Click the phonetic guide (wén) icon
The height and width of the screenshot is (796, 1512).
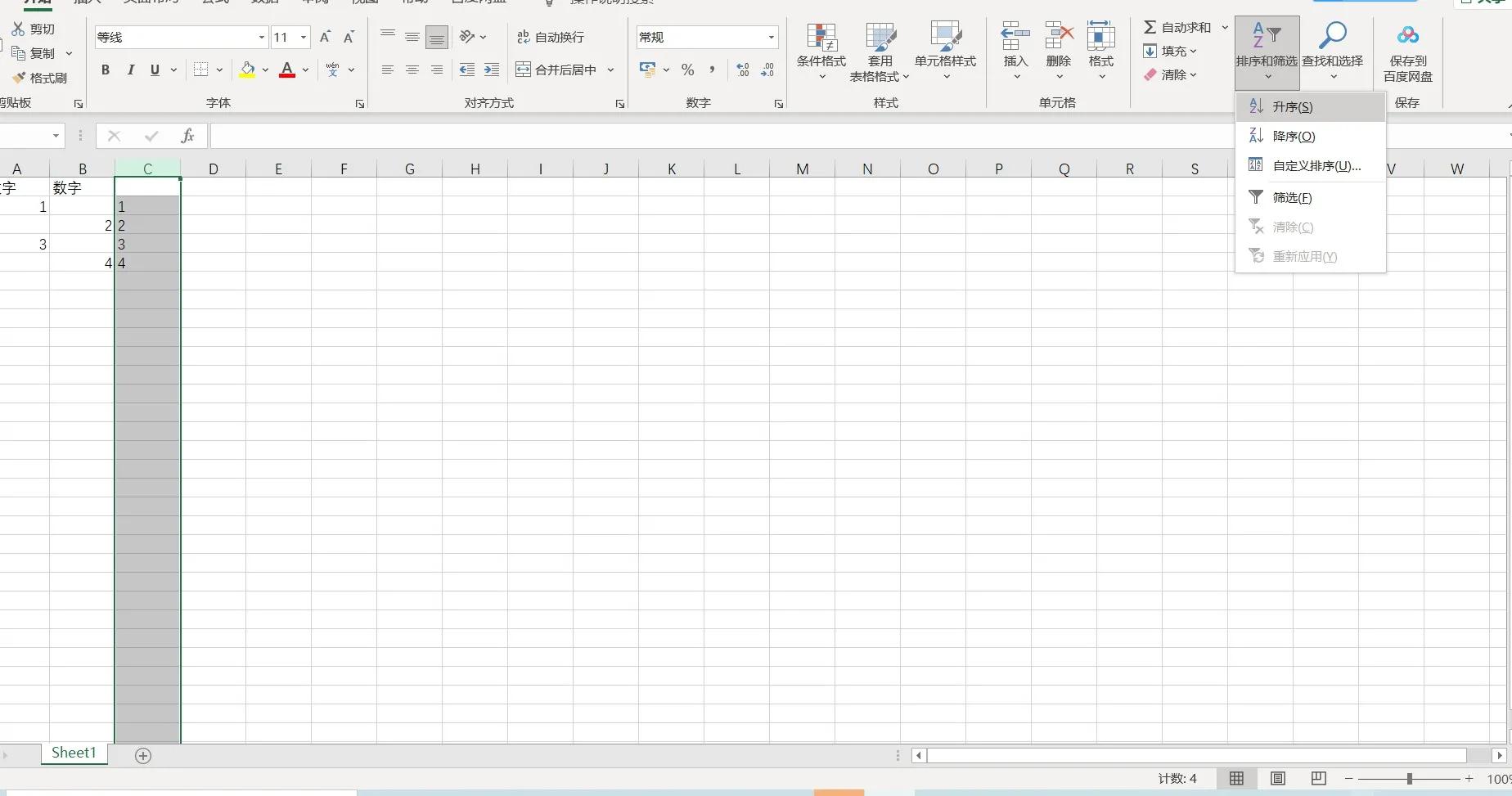(x=332, y=70)
